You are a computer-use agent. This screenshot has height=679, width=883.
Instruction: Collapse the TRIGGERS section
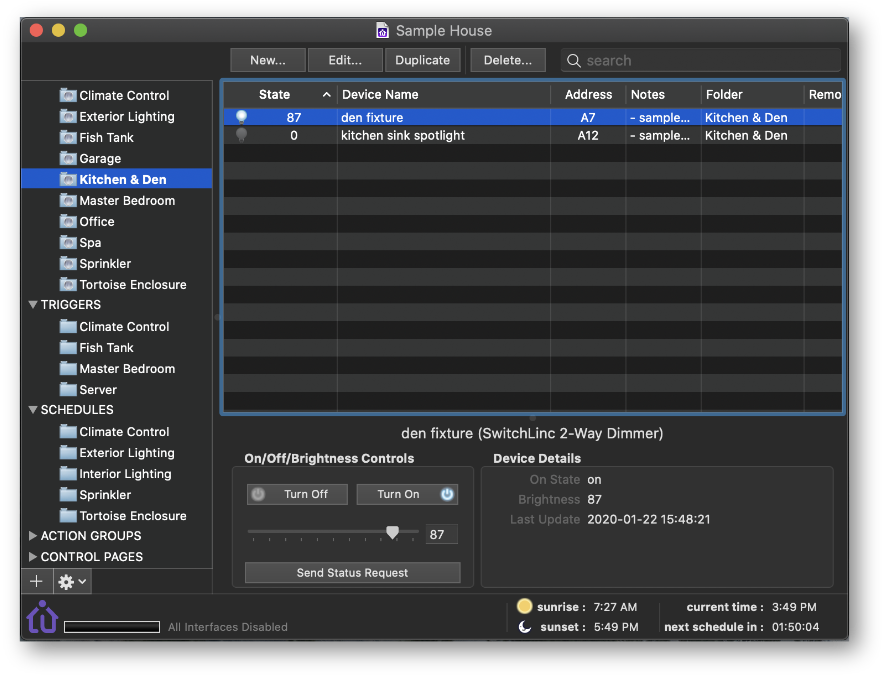(x=33, y=305)
